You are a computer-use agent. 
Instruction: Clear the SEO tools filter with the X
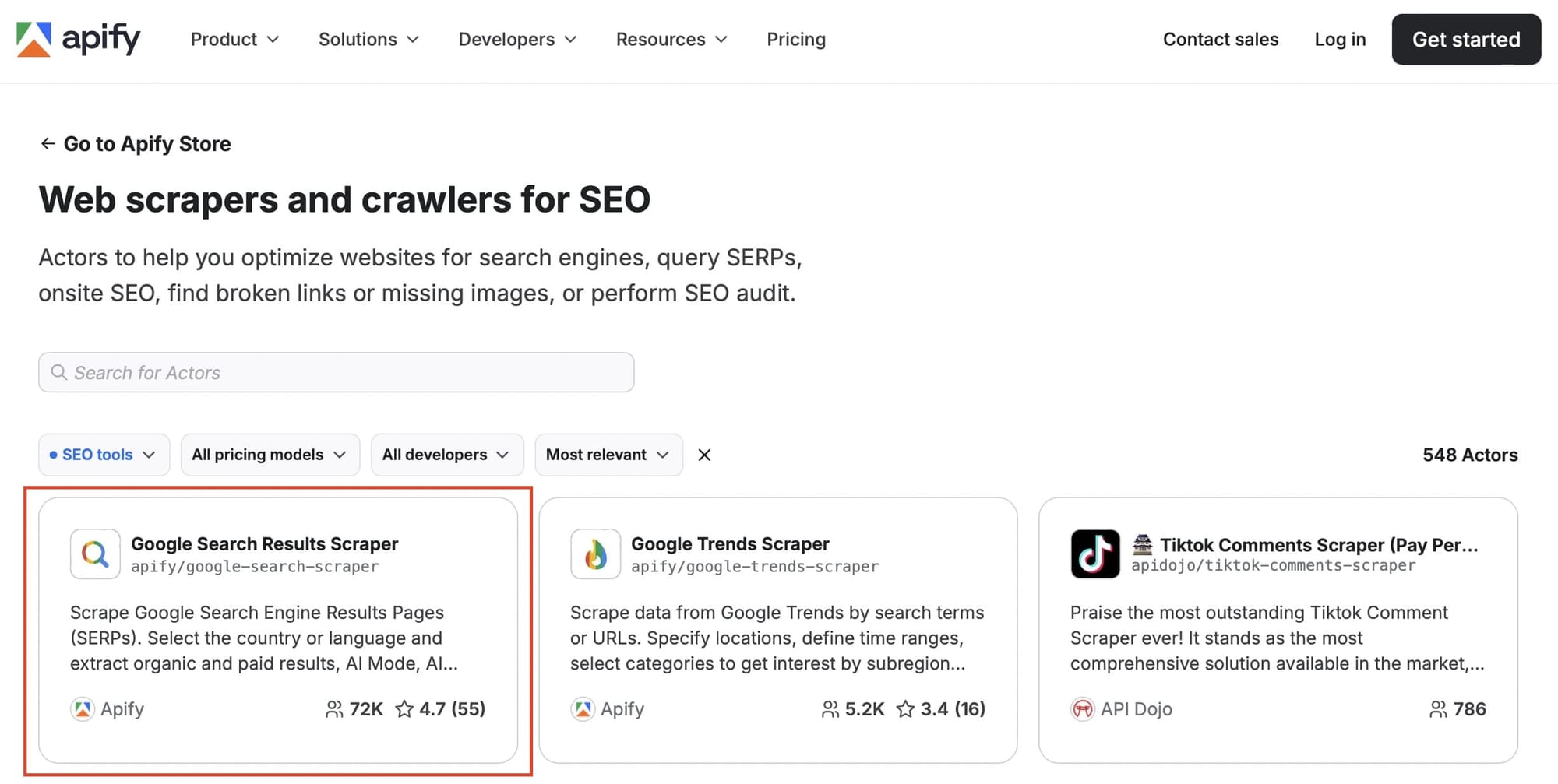click(703, 455)
